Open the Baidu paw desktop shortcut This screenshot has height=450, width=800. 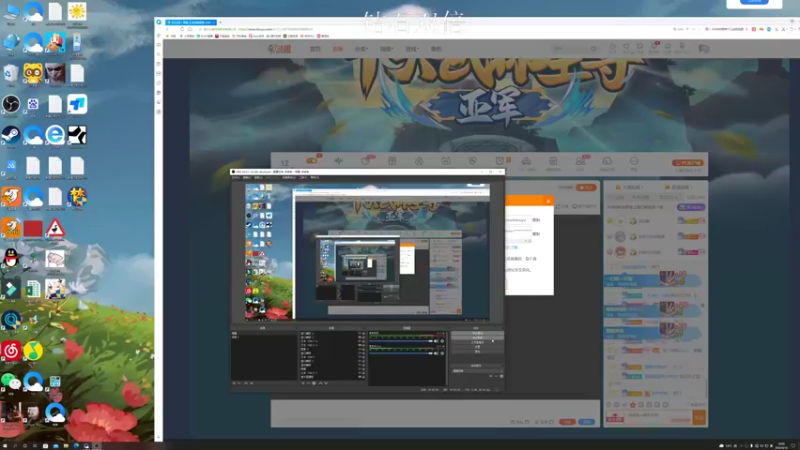click(33, 105)
